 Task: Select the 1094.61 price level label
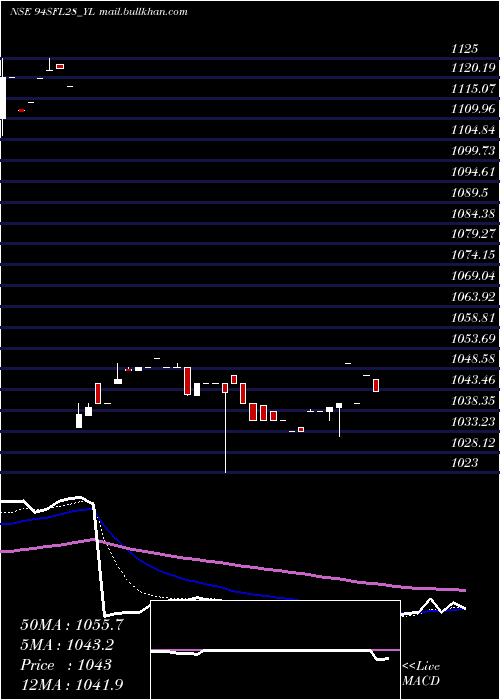473,171
